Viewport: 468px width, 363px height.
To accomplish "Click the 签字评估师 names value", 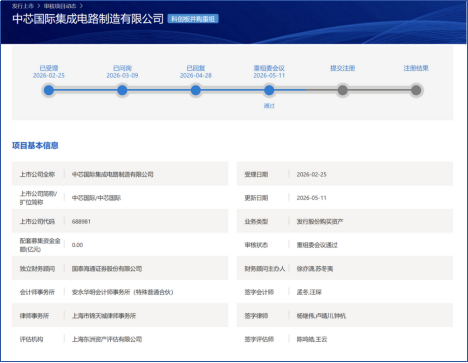I will pyautogui.click(x=312, y=339).
